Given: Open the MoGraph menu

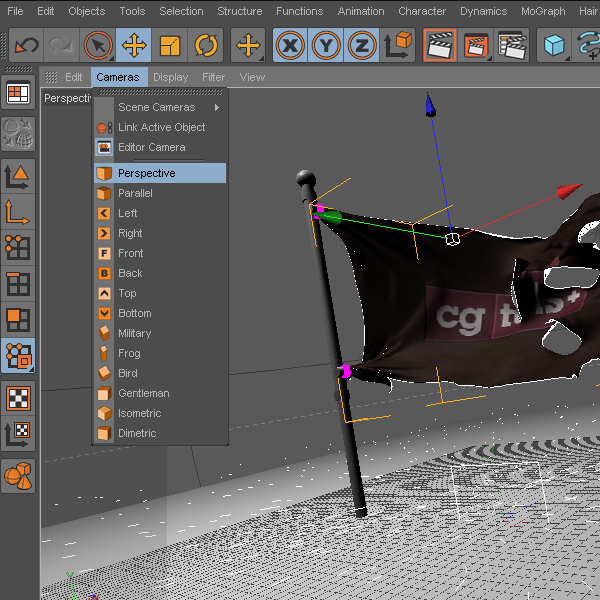Looking at the screenshot, I should tap(543, 11).
